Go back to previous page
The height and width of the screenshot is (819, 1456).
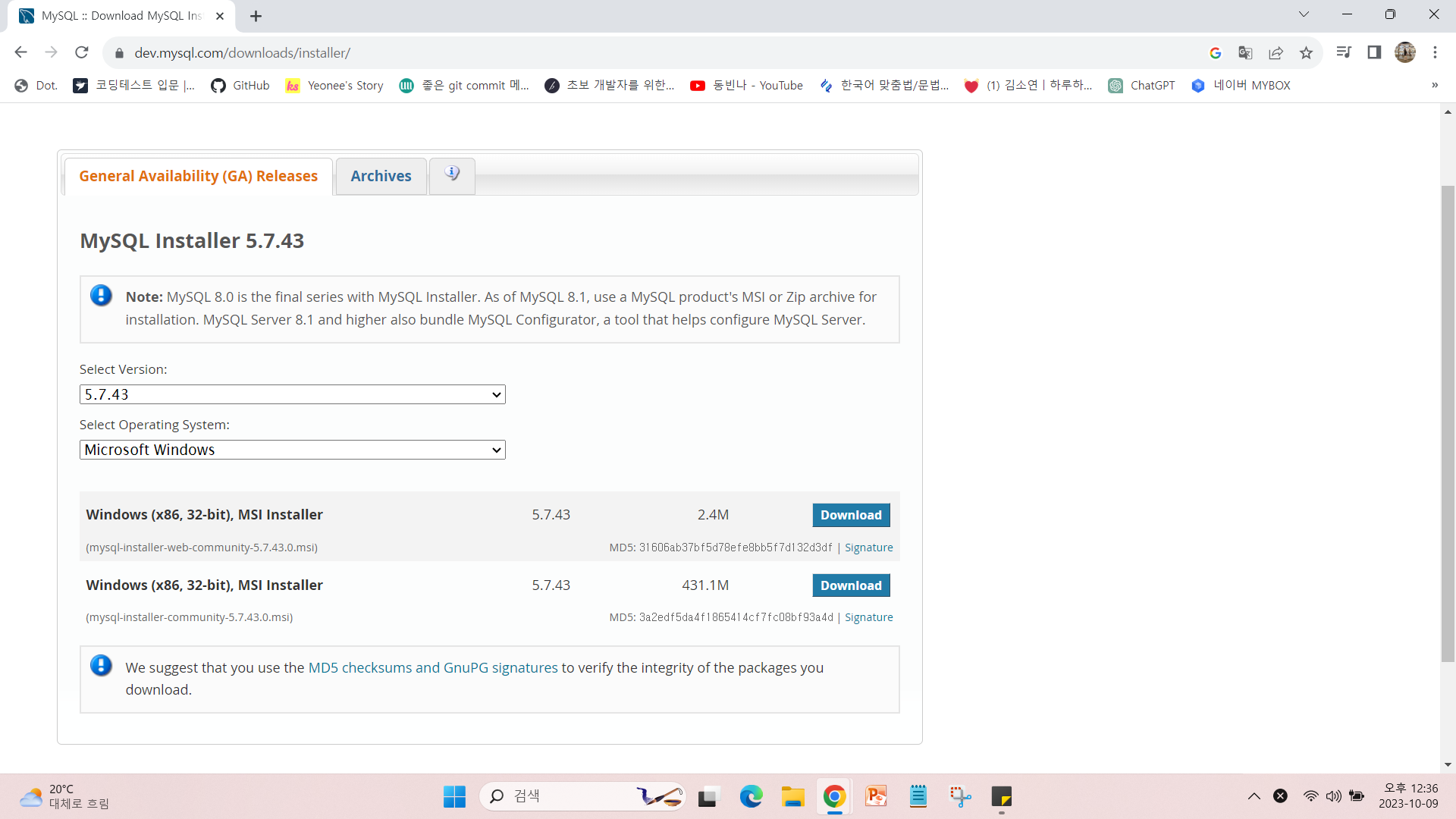(20, 52)
